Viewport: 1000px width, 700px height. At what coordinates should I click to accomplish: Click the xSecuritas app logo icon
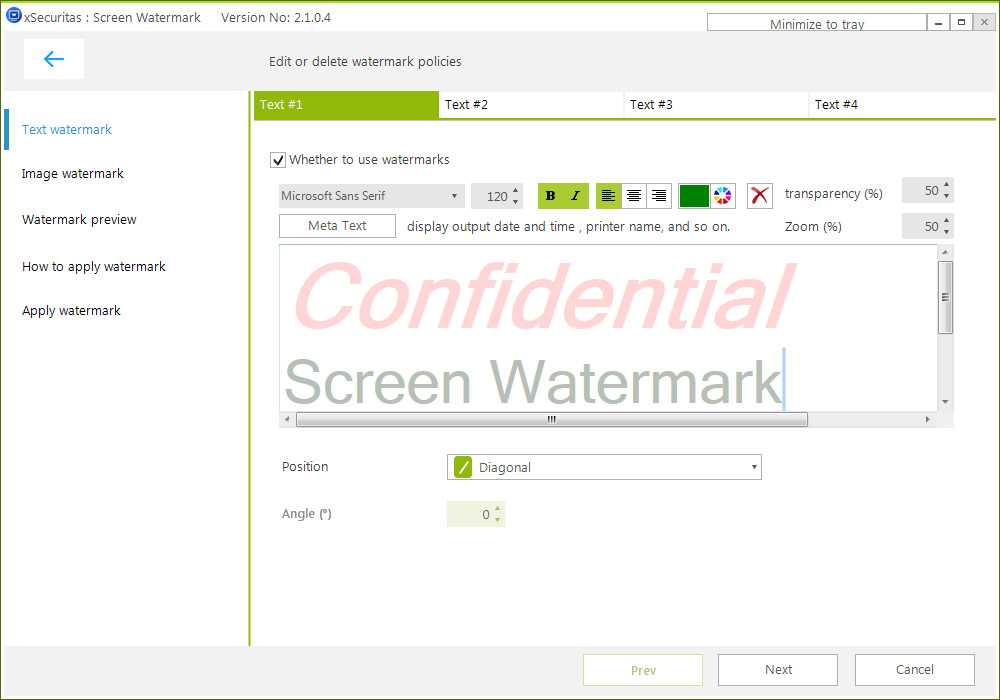(x=13, y=16)
